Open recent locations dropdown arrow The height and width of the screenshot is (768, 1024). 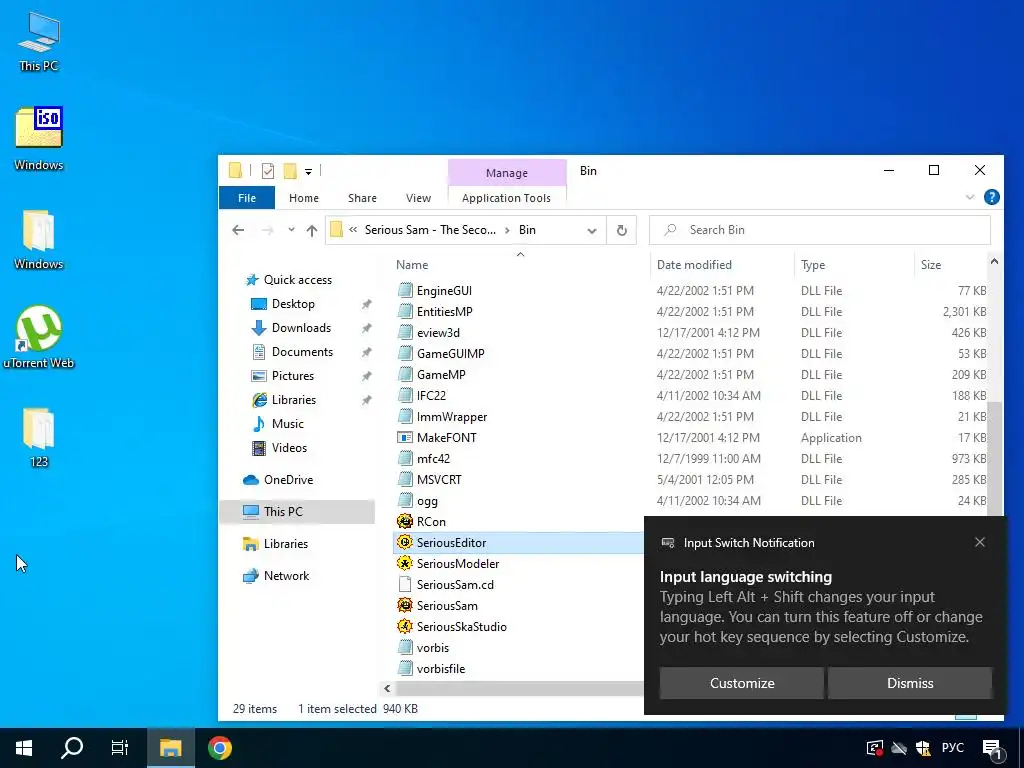pos(291,230)
